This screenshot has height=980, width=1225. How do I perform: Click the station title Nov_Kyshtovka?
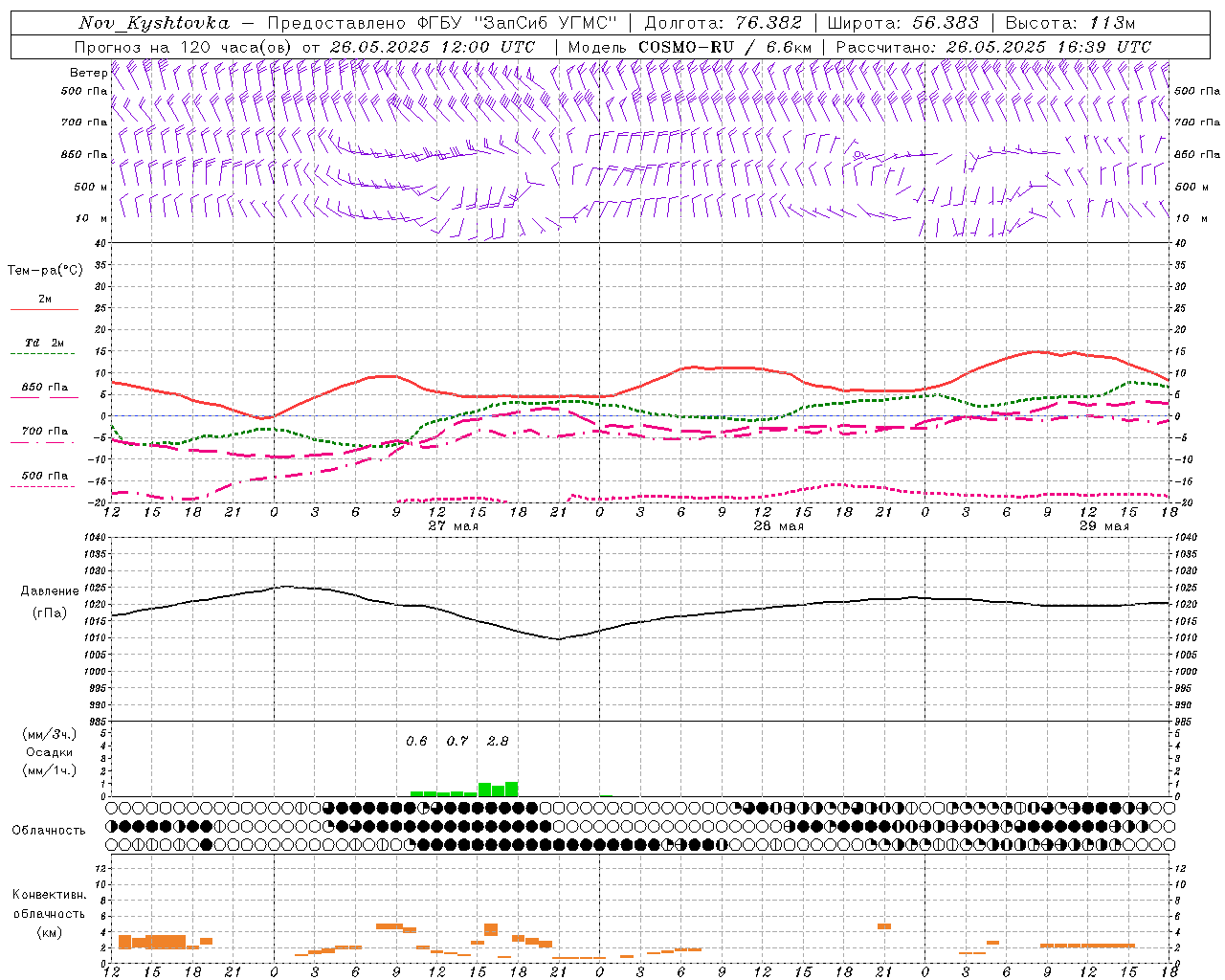[x=154, y=23]
